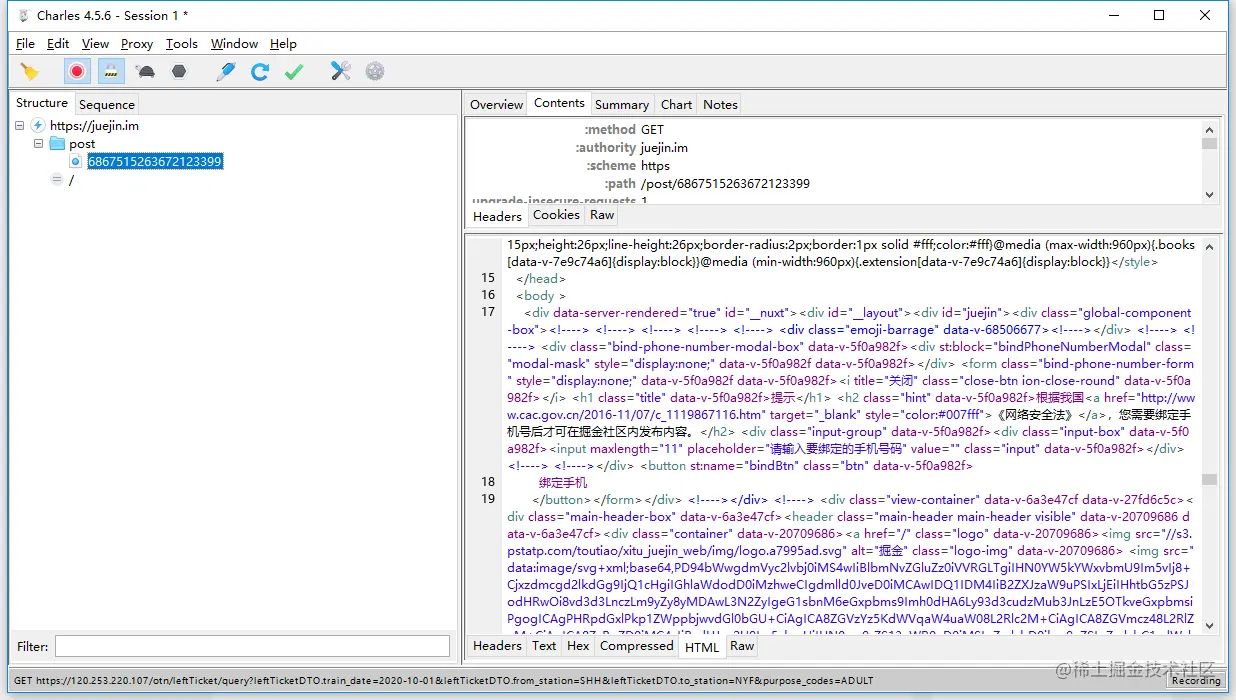Open the Chart tab
Image resolution: width=1236 pixels, height=700 pixels.
(677, 104)
